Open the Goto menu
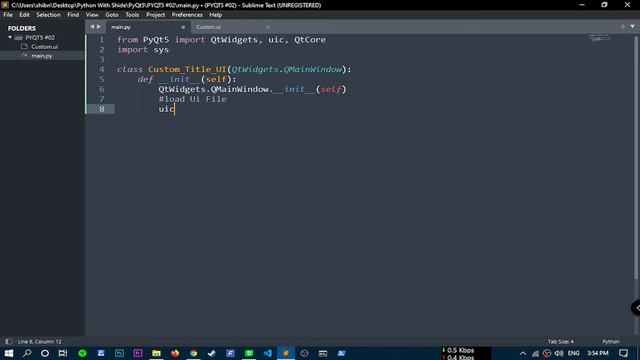The image size is (640, 360). pyautogui.click(x=111, y=15)
